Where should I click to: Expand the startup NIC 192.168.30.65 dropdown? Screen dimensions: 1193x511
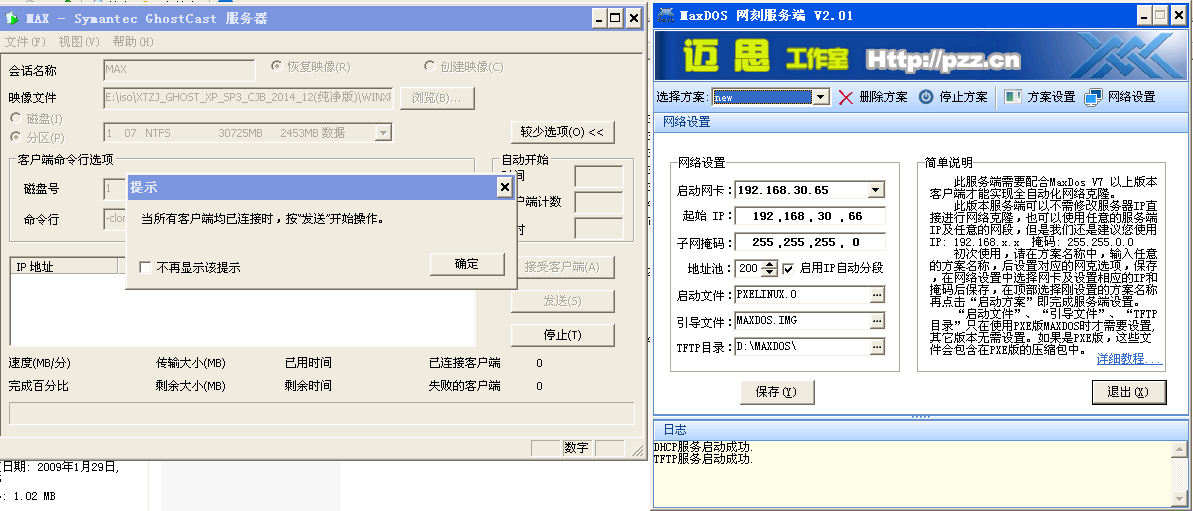876,189
